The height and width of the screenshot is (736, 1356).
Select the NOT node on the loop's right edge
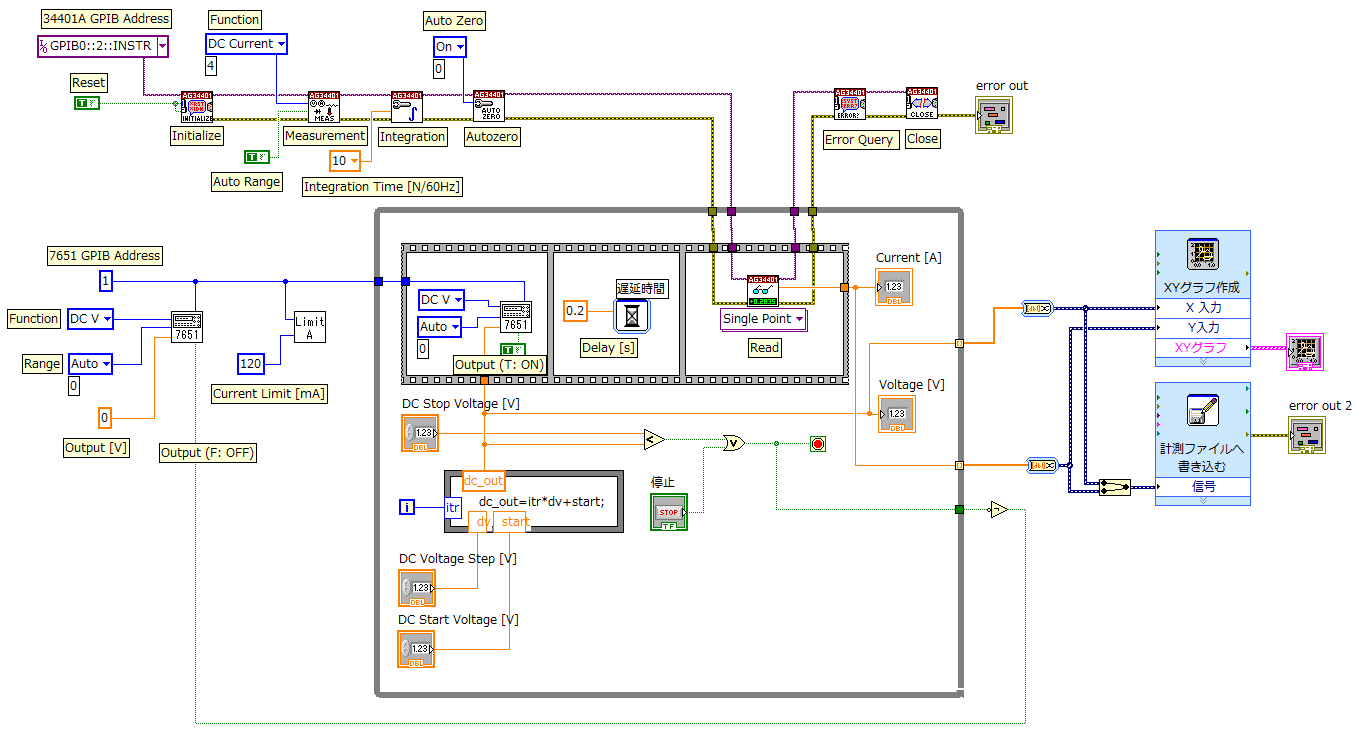tap(999, 509)
